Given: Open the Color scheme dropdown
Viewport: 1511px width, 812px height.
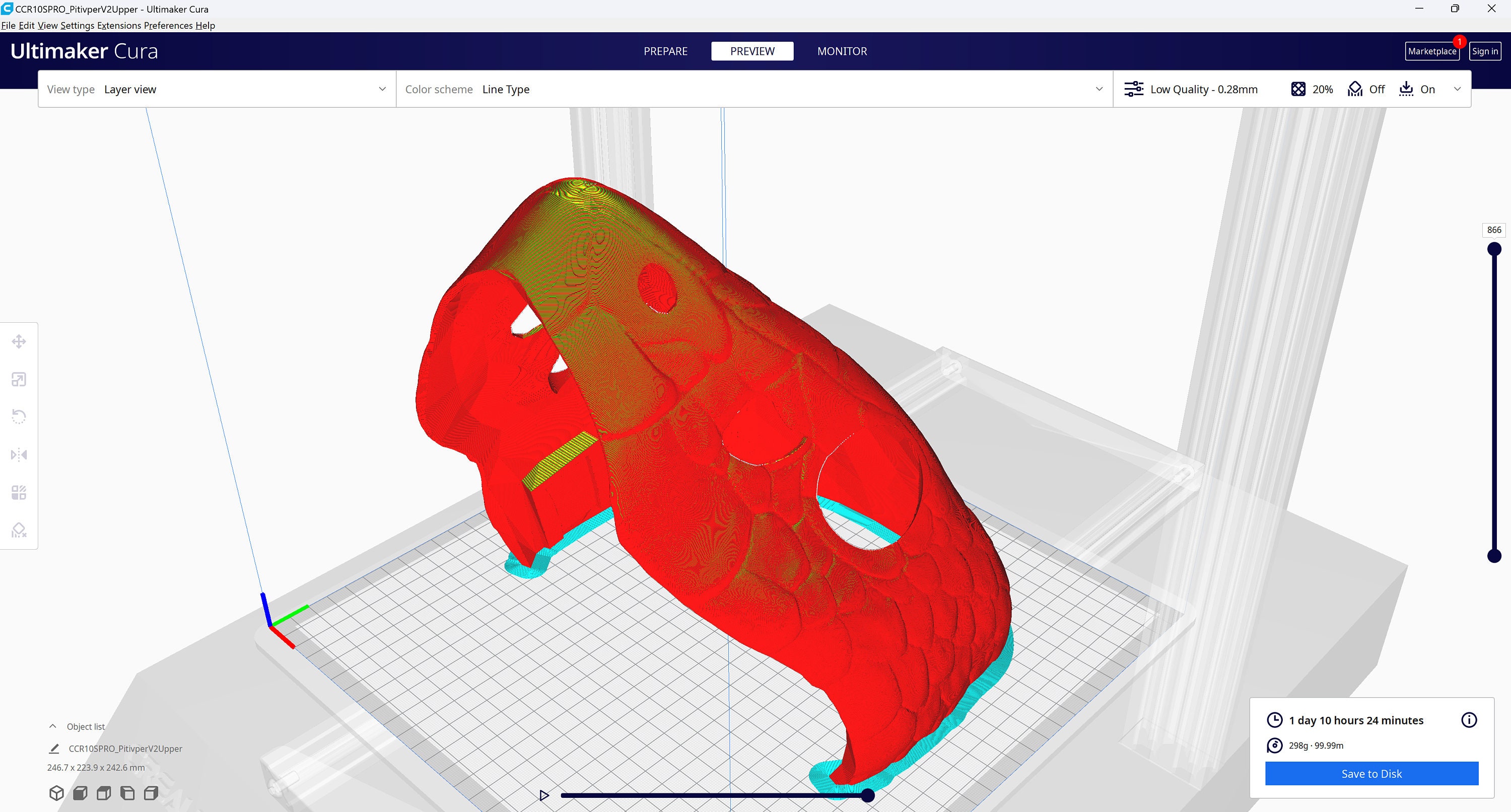Looking at the screenshot, I should pyautogui.click(x=1099, y=89).
